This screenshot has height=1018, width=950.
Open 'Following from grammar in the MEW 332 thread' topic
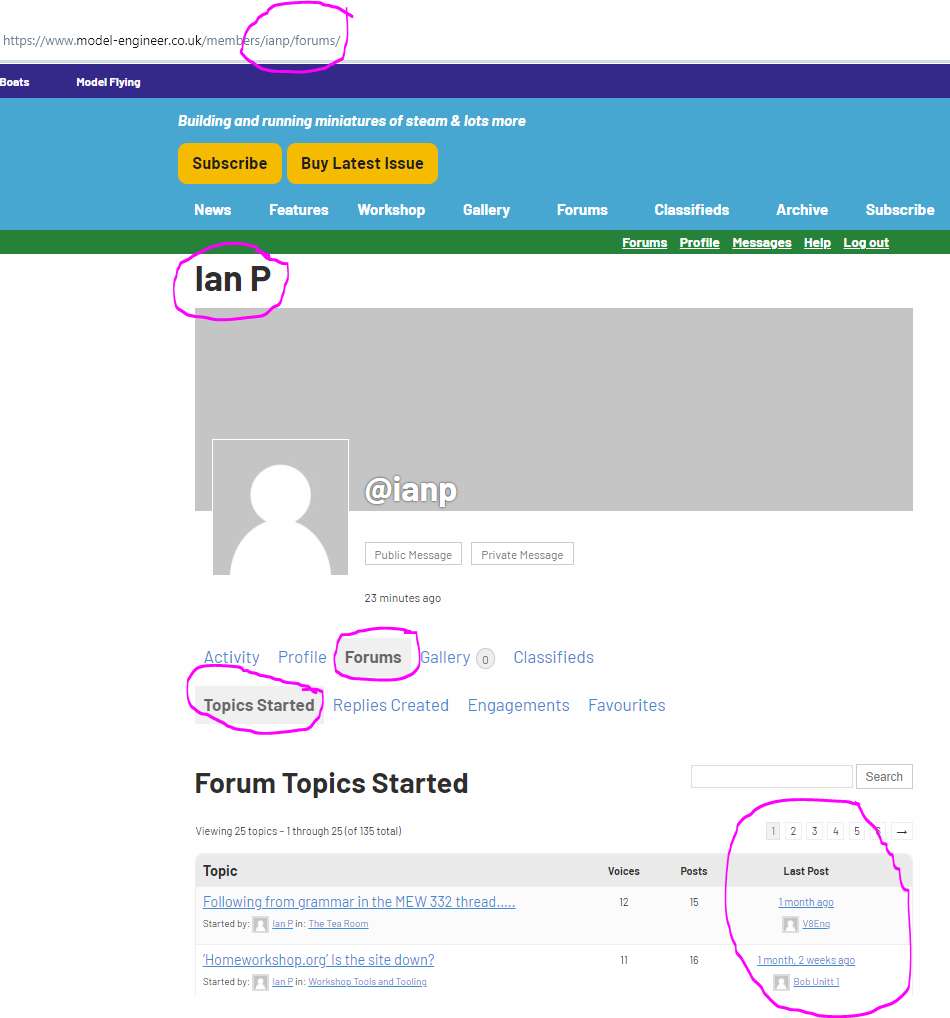point(359,902)
